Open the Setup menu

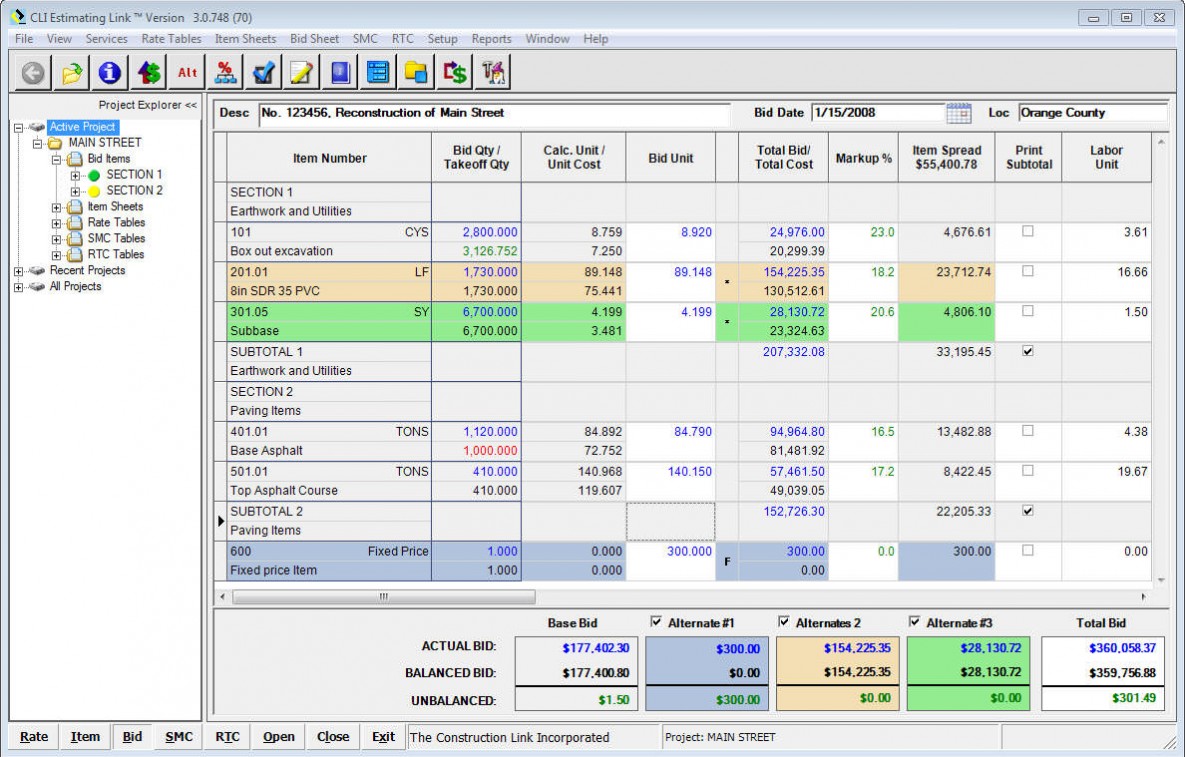click(x=442, y=39)
